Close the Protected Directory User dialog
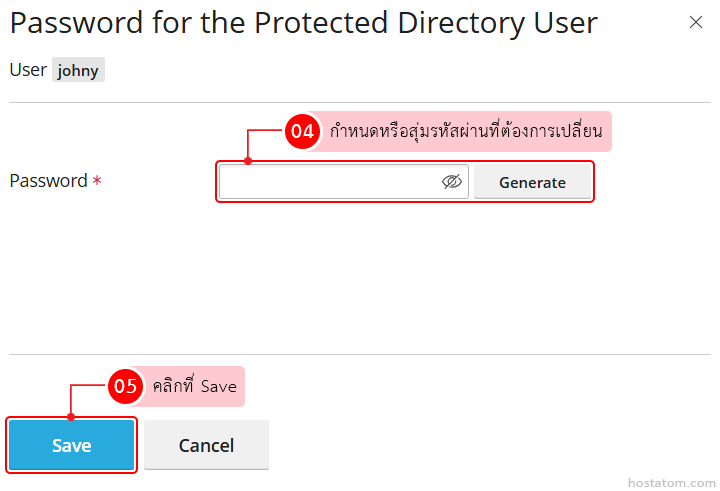Screen dimensions: 720x491 pos(696,22)
